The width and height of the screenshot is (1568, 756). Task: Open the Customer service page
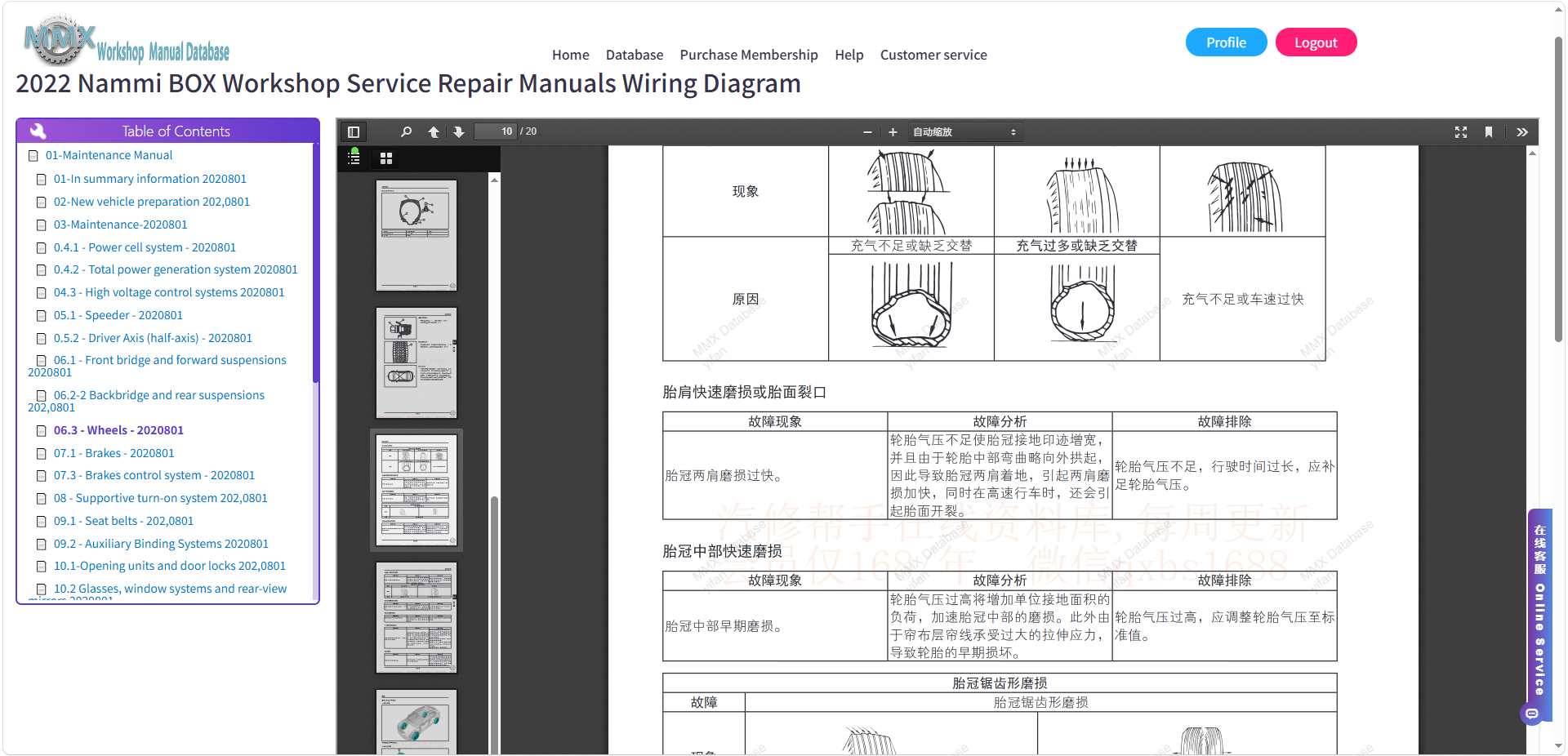coord(933,55)
